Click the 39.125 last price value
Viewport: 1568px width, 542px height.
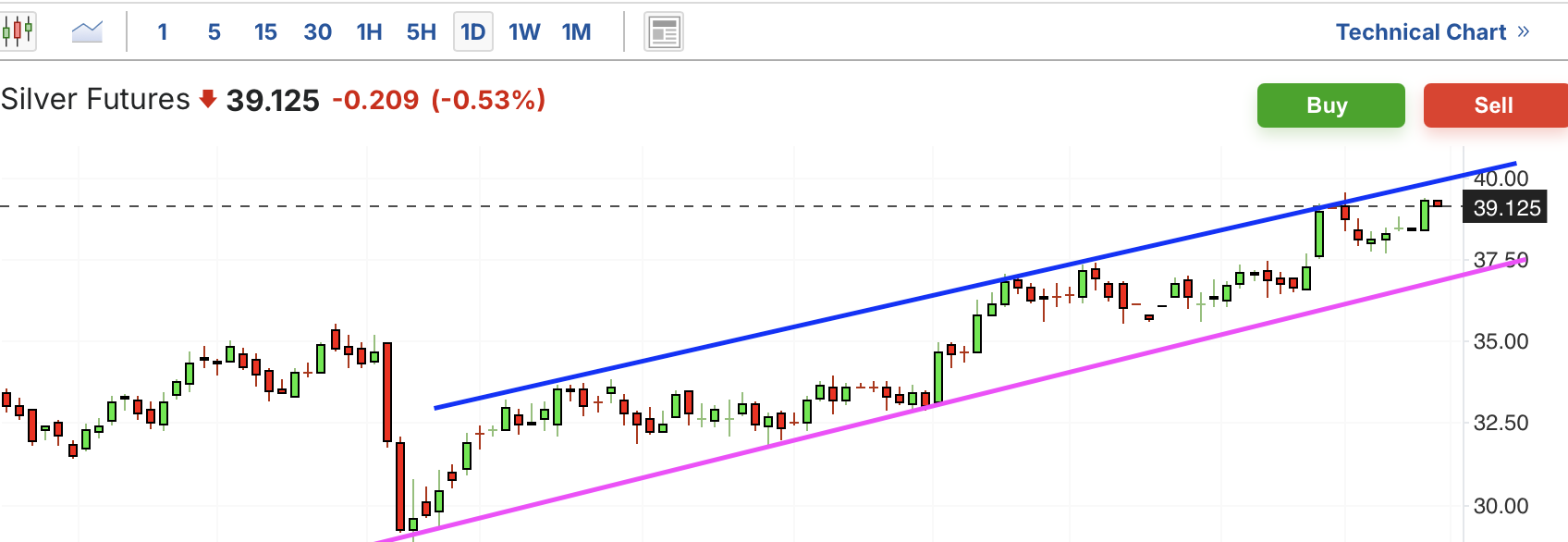click(x=273, y=100)
